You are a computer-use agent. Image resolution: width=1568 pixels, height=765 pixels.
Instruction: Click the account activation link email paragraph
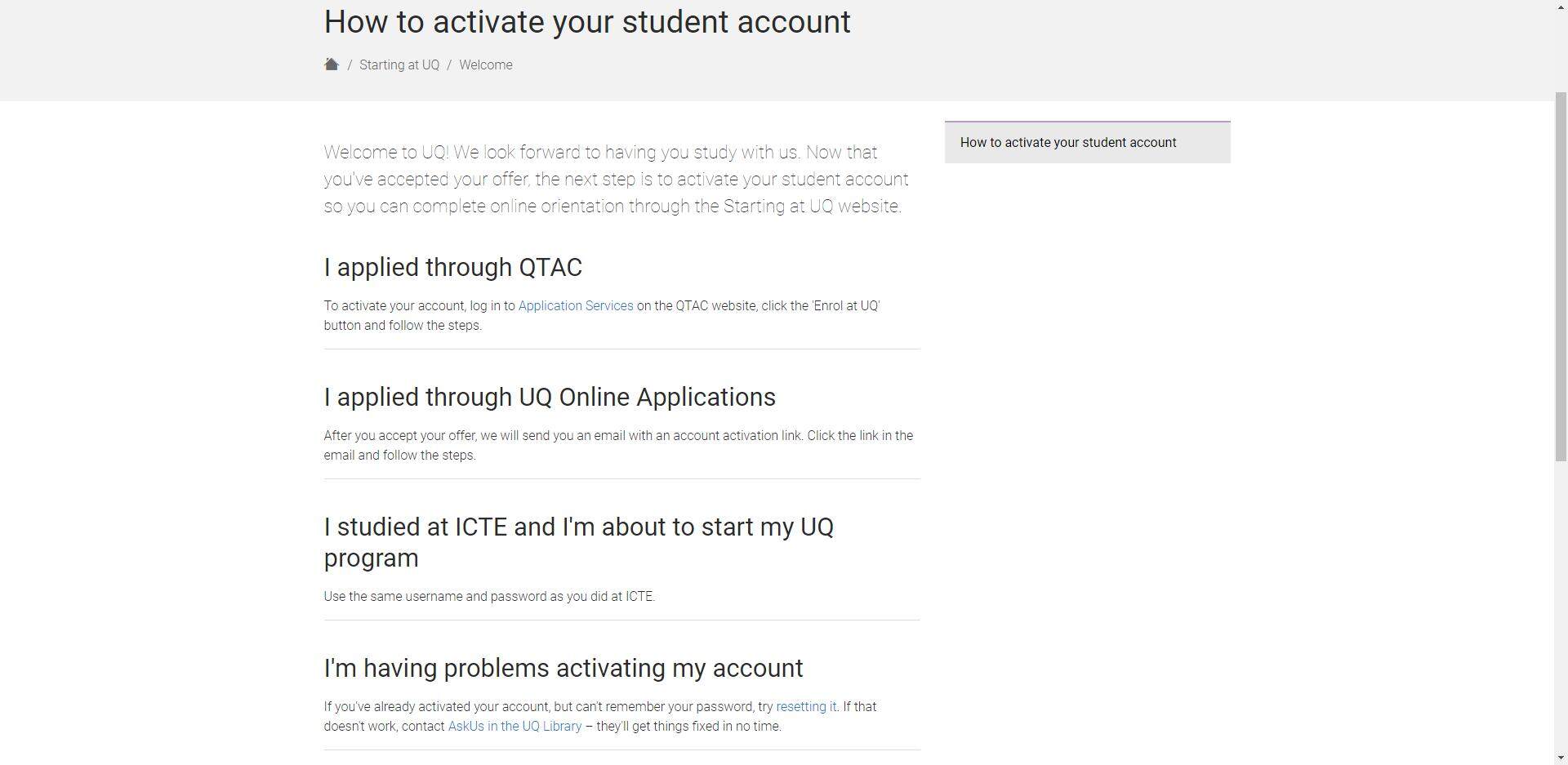point(618,446)
